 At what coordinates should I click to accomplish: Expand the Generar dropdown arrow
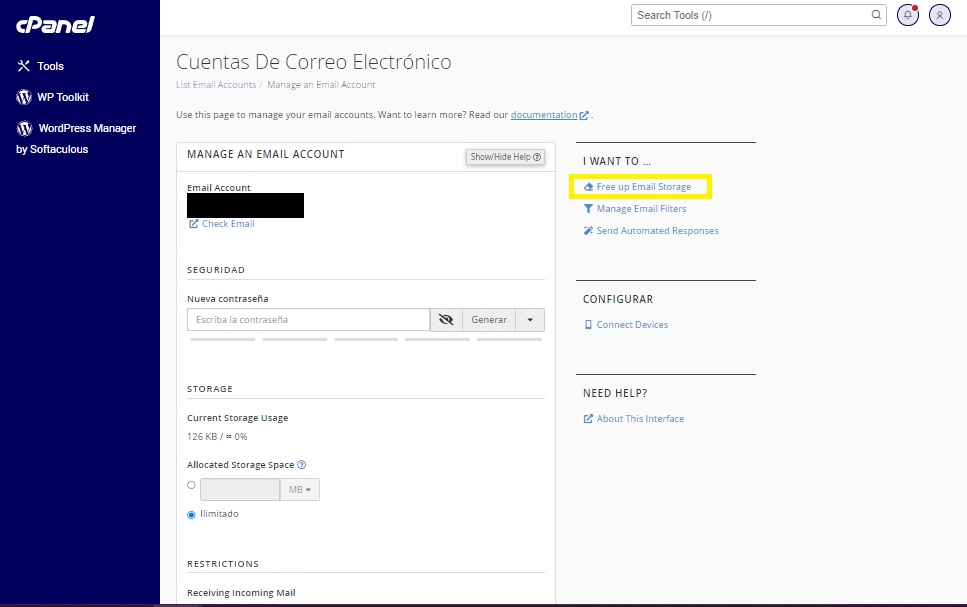[x=530, y=320]
